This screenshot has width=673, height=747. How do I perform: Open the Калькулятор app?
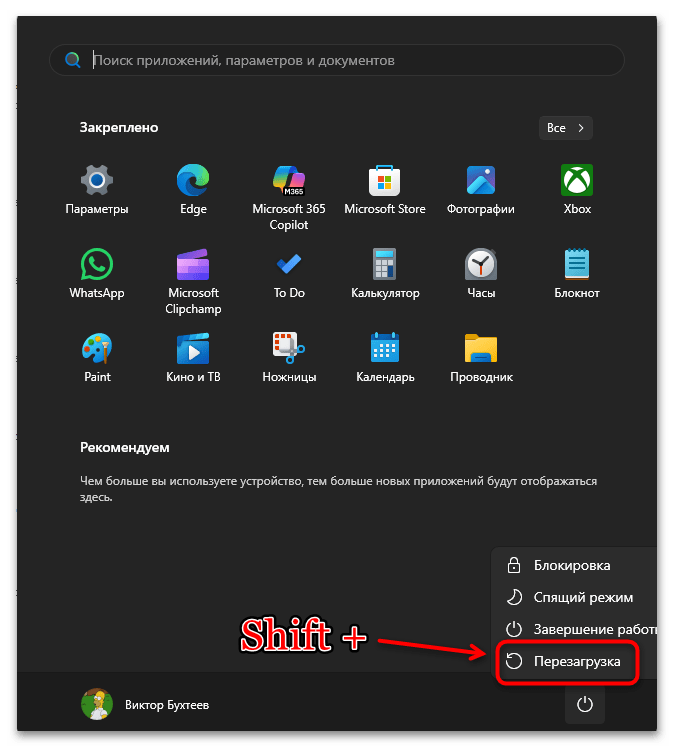tap(385, 273)
